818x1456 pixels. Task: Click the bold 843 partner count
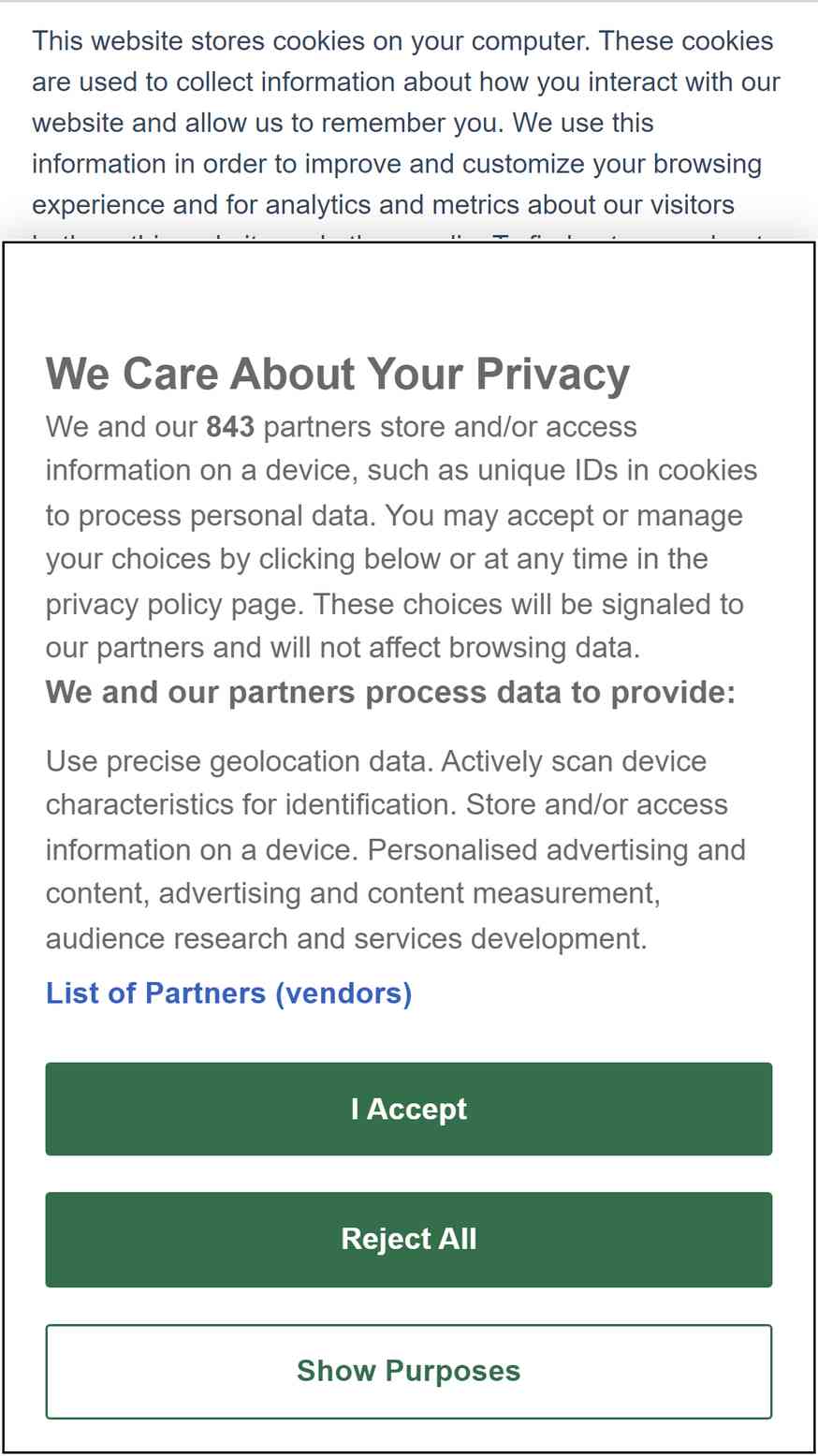230,427
